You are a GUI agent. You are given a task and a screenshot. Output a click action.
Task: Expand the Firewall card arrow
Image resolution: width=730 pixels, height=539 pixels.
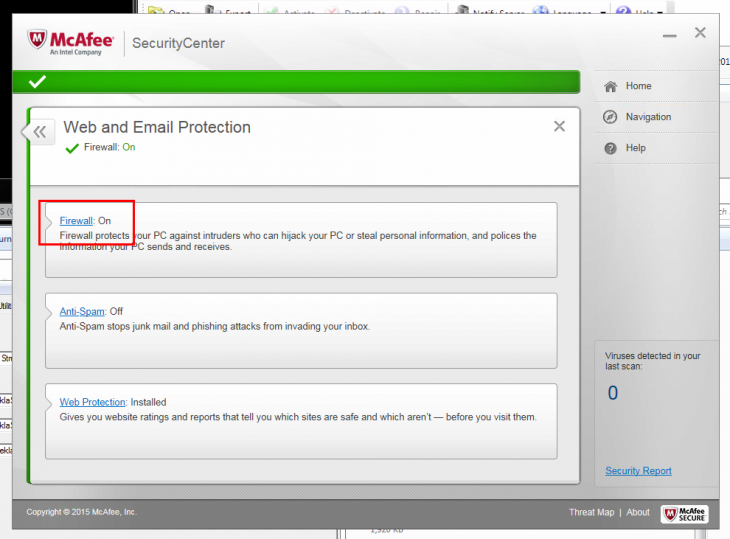coord(48,222)
